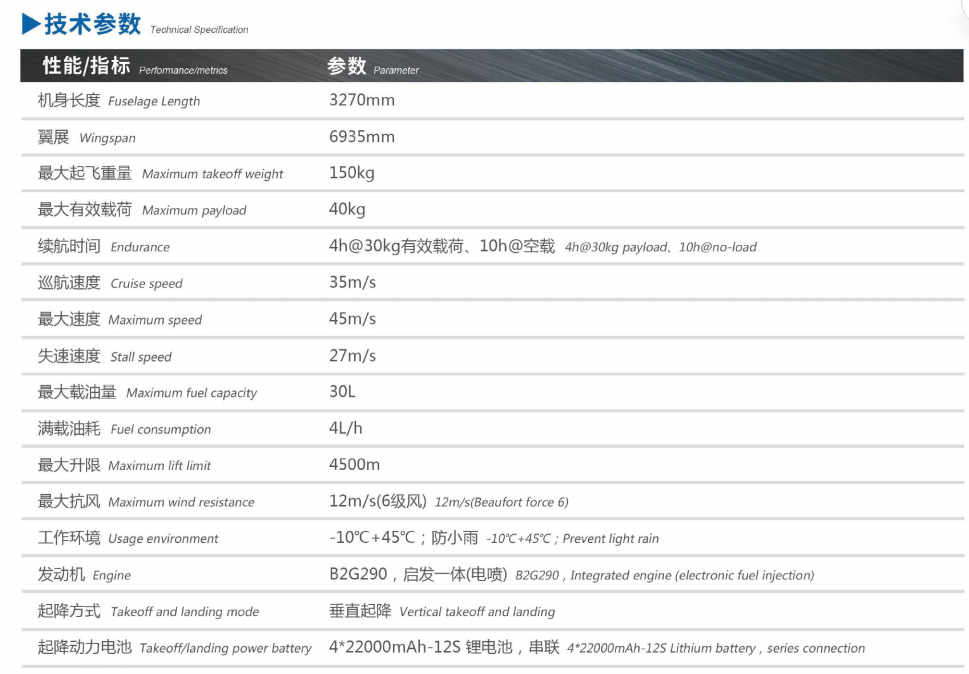Select the 参数 Parameter column header
The height and width of the screenshot is (674, 969).
point(372,67)
